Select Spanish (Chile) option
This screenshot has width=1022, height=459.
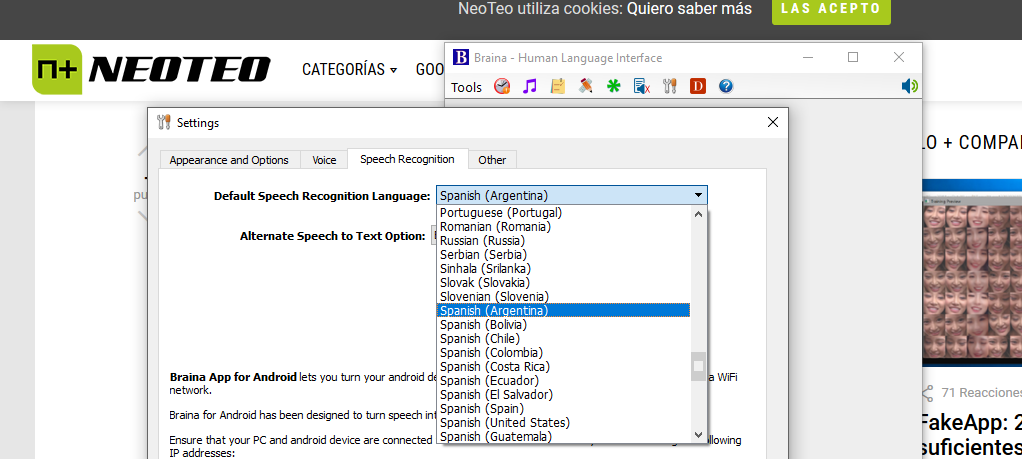point(563,338)
